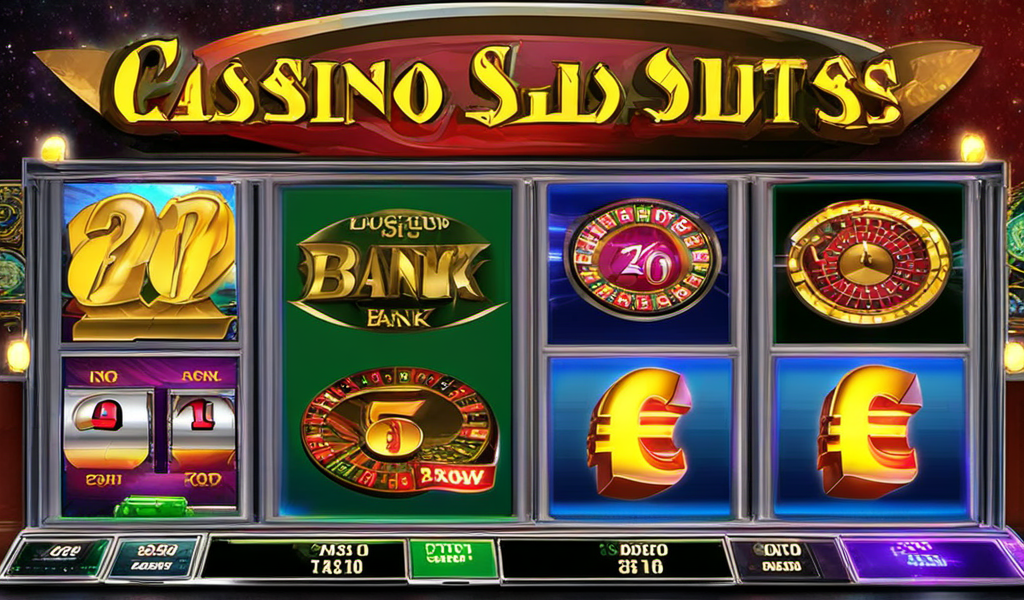This screenshot has width=1024, height=600.
Task: Click the left golden euro symbol
Action: coord(639,433)
